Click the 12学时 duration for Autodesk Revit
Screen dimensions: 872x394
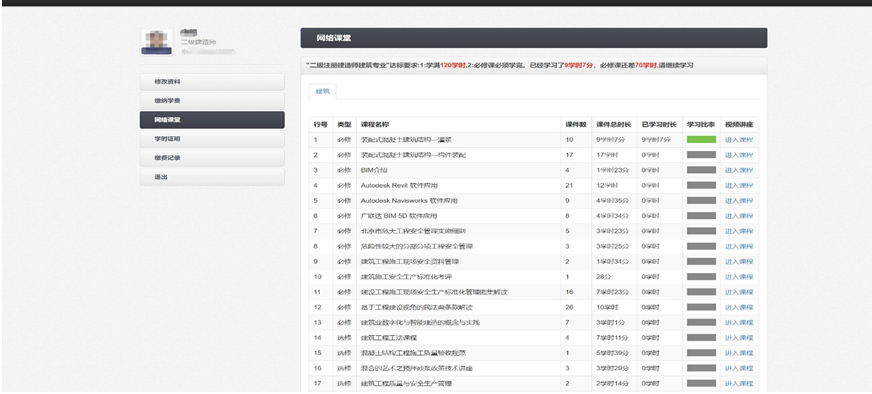coord(607,185)
